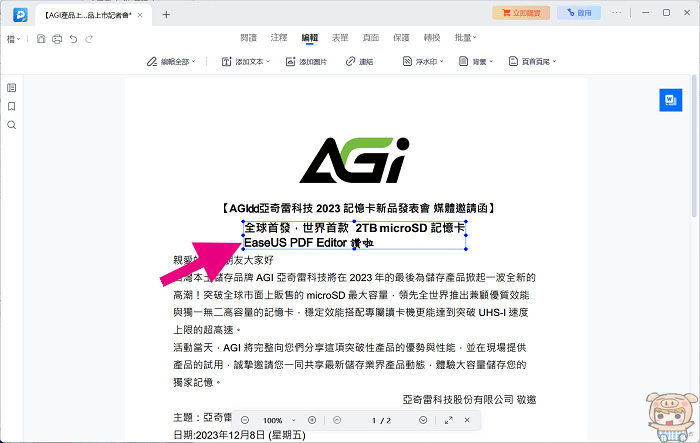The width and height of the screenshot is (700, 443).
Task: Click the zoom in plus icon
Action: tap(312, 420)
